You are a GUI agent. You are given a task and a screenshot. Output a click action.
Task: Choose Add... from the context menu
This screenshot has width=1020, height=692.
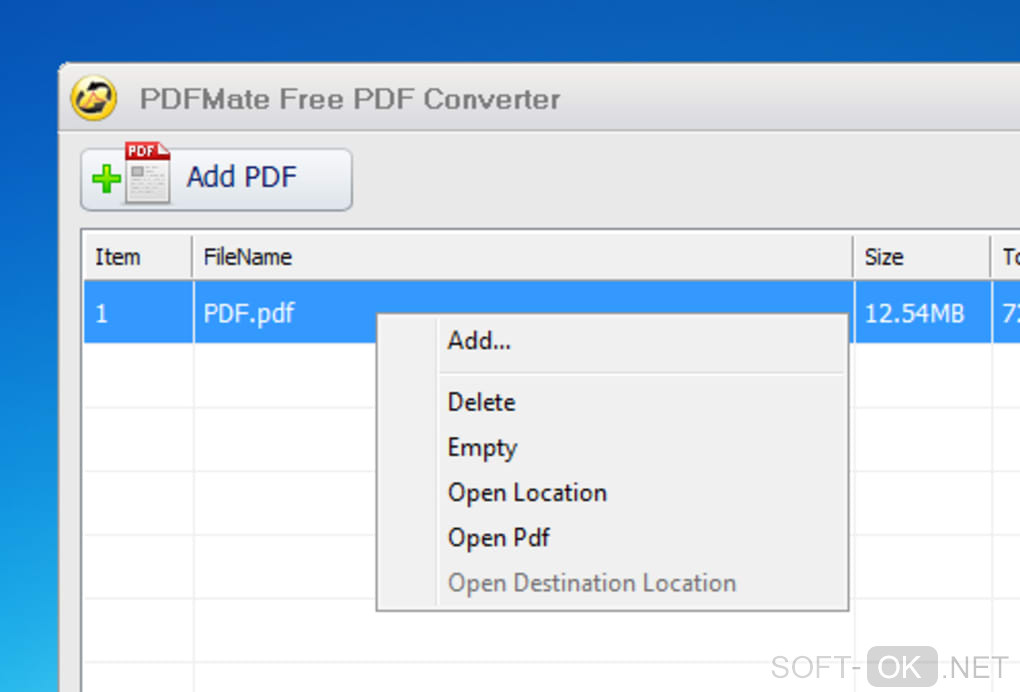479,341
